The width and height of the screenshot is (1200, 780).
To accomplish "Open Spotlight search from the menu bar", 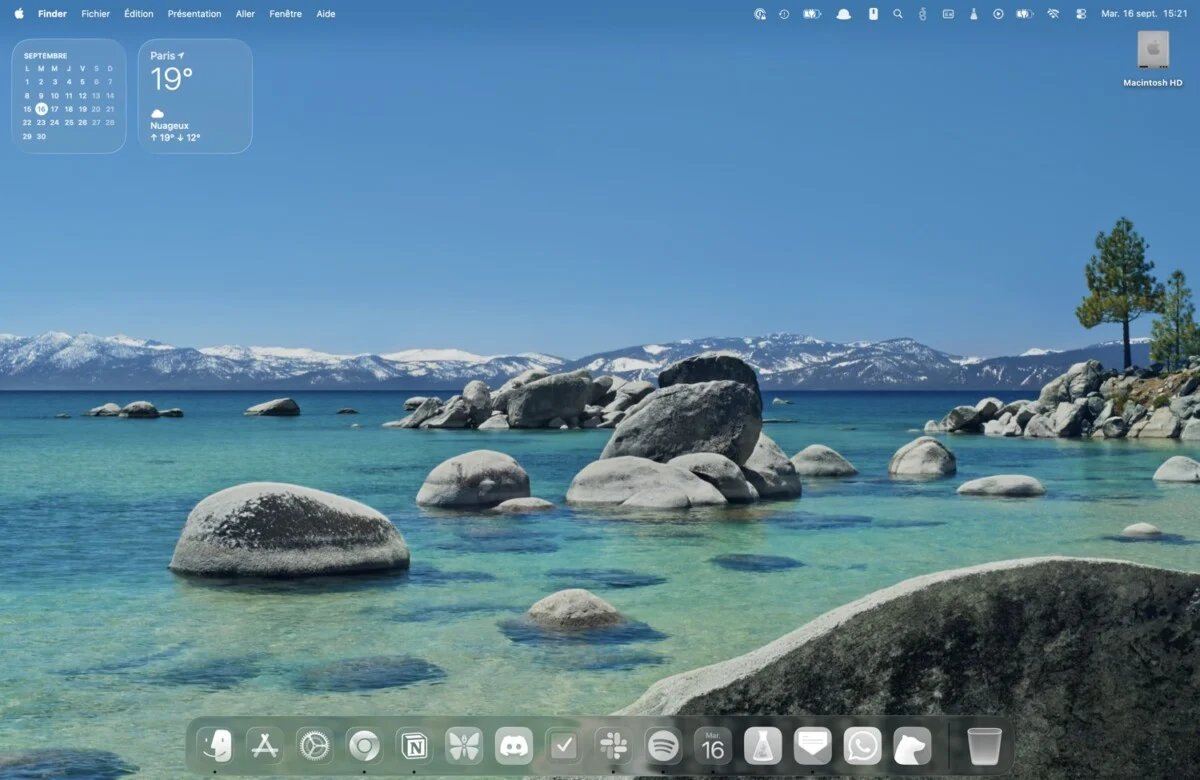I will pos(898,14).
